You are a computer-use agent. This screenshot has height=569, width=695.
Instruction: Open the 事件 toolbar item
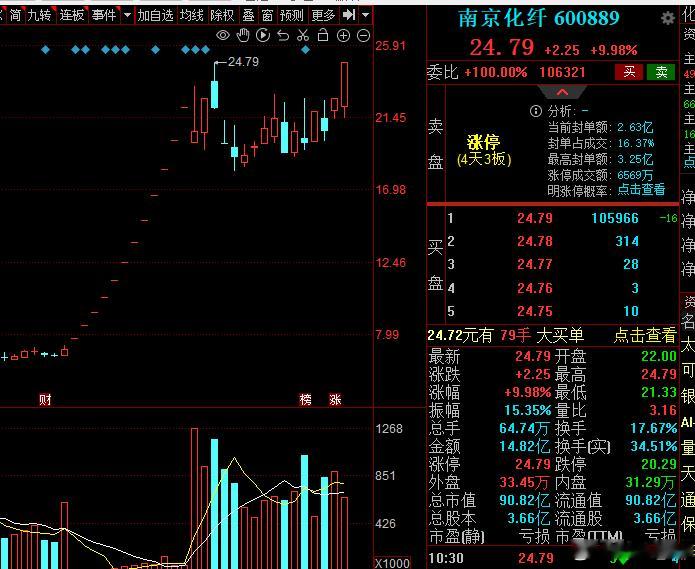click(x=104, y=16)
